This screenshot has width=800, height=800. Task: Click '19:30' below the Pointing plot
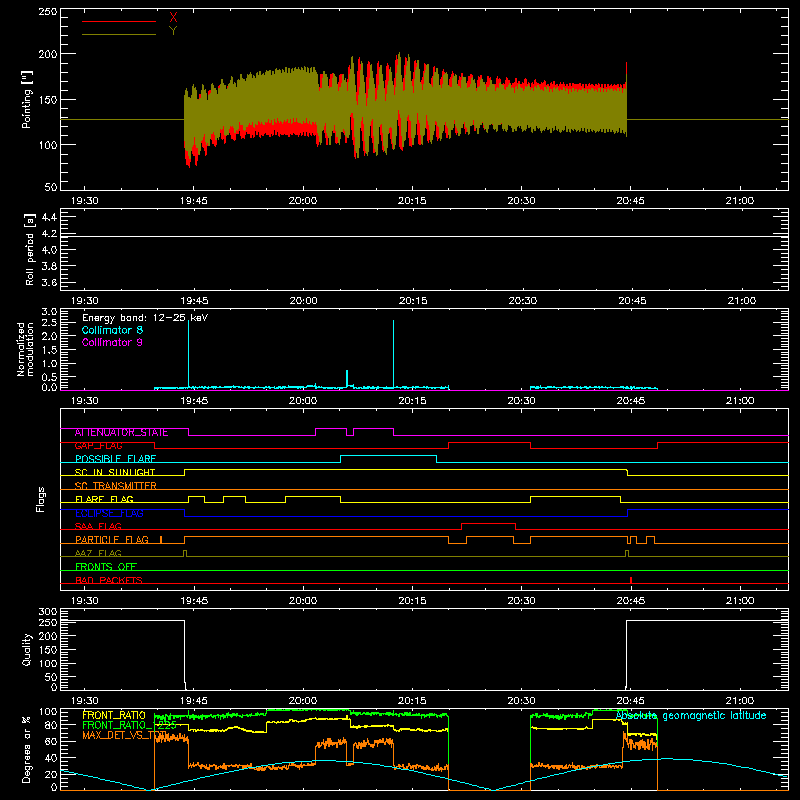pyautogui.click(x=84, y=201)
